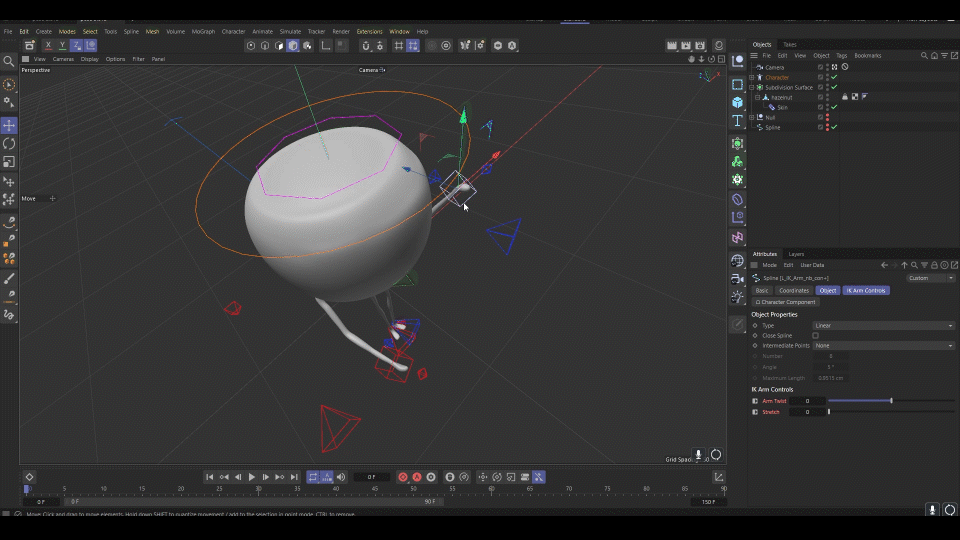Go to end of animation
Screen dimensions: 960x540
(294, 477)
